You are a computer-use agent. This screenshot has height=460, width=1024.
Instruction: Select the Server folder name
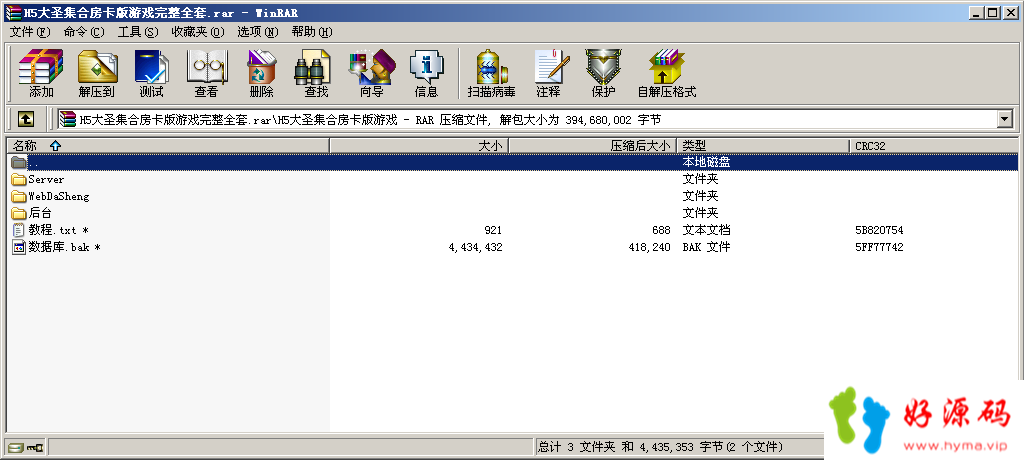click(46, 179)
